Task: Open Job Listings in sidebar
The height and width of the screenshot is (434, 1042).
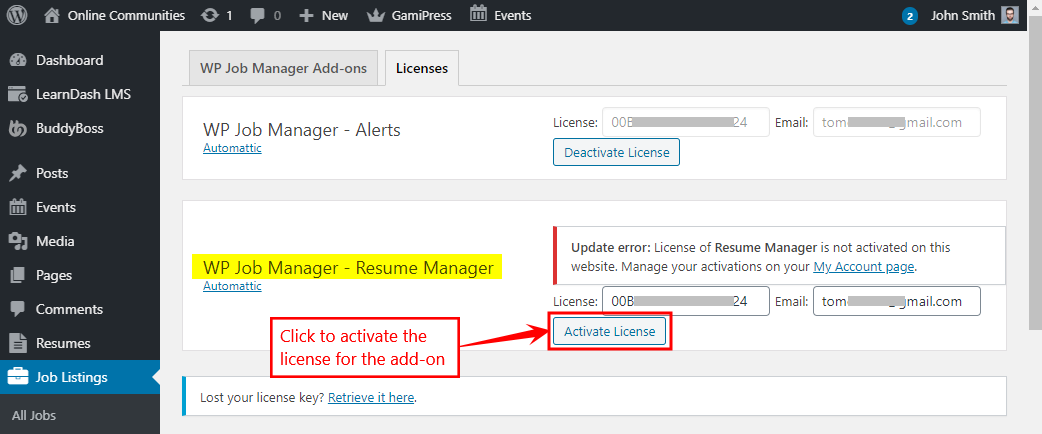Action: point(80,378)
